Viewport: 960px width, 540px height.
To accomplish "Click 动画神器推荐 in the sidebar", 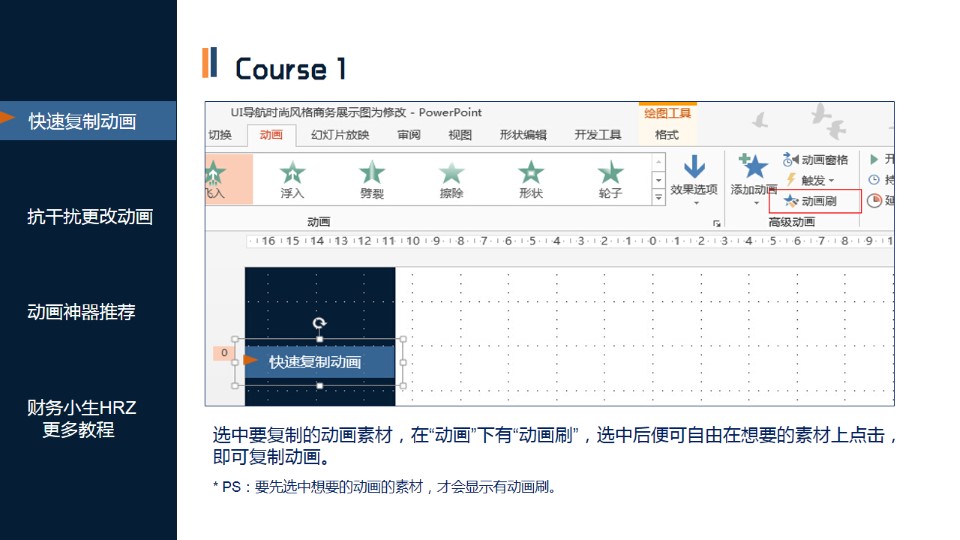I will (x=80, y=312).
